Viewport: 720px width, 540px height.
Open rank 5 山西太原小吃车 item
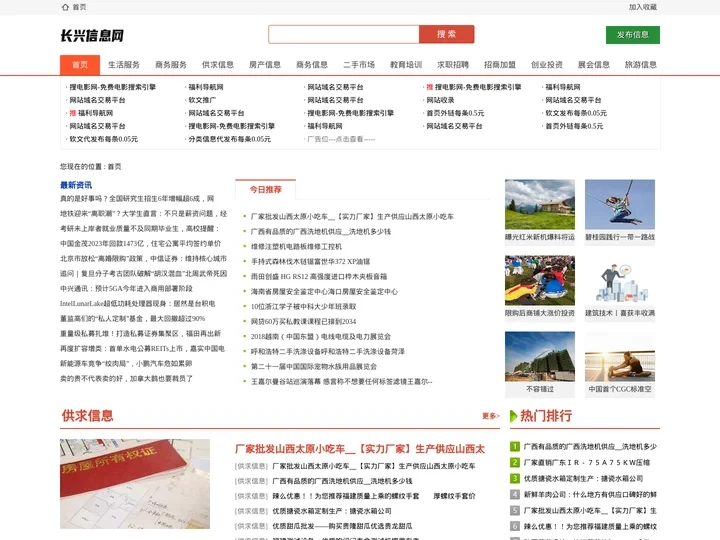coord(590,511)
